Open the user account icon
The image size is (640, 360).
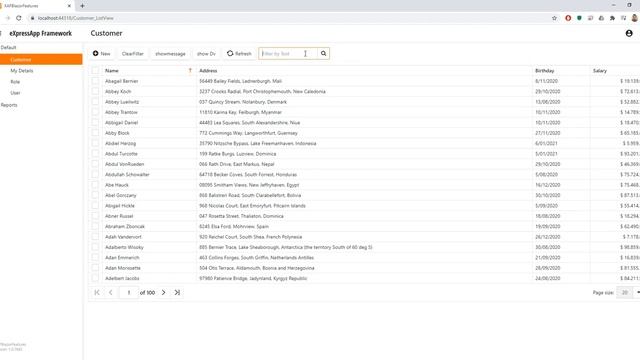[x=629, y=33]
